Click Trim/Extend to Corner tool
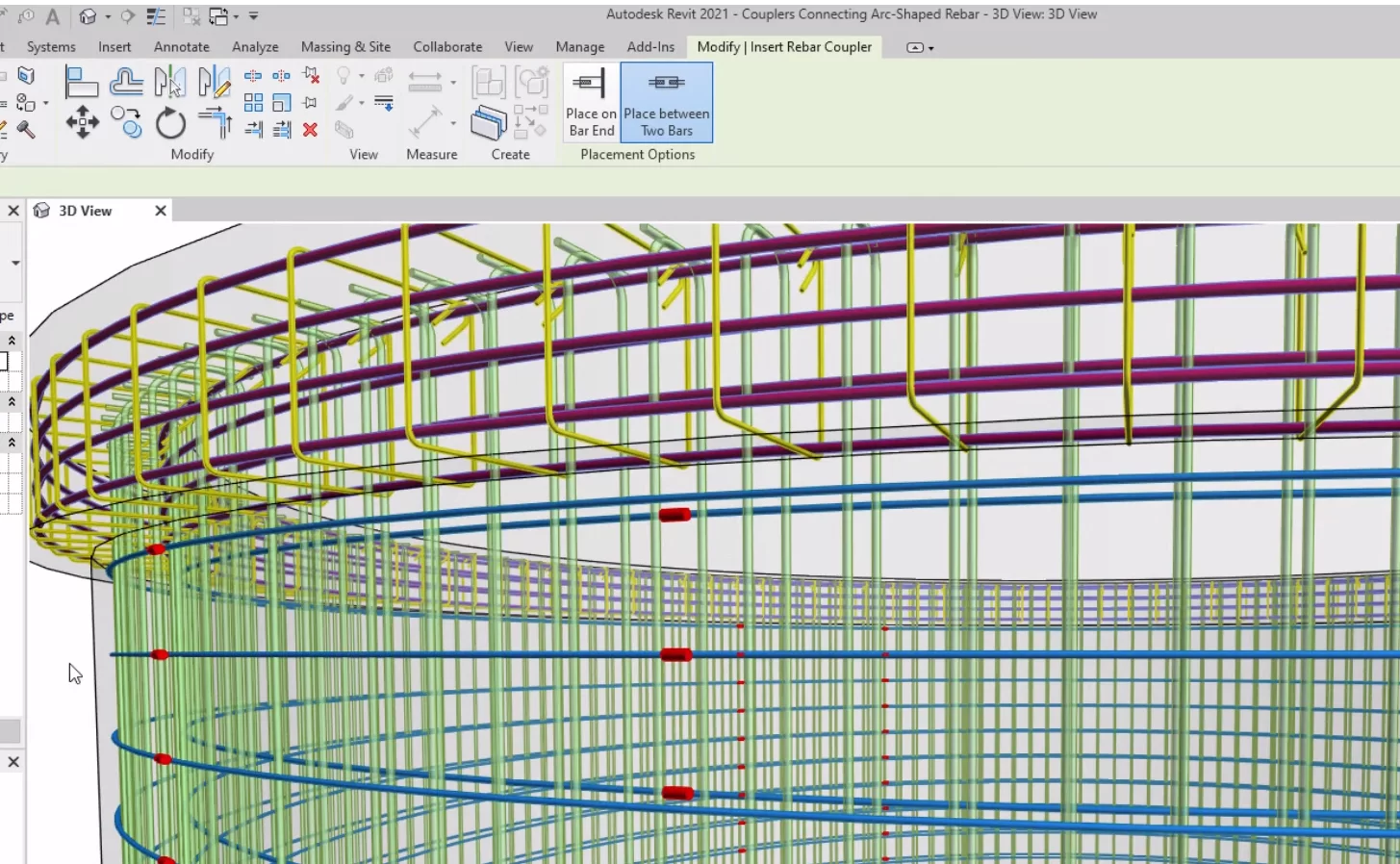The image size is (1400, 864). [x=215, y=123]
